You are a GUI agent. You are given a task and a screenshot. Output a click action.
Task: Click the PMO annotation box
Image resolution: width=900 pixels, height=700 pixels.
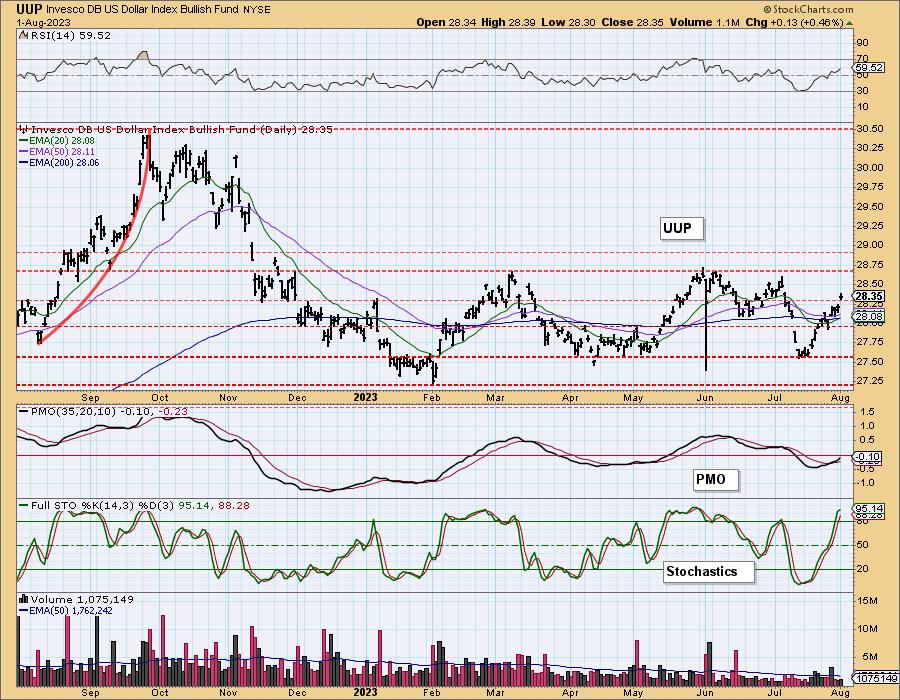point(715,479)
